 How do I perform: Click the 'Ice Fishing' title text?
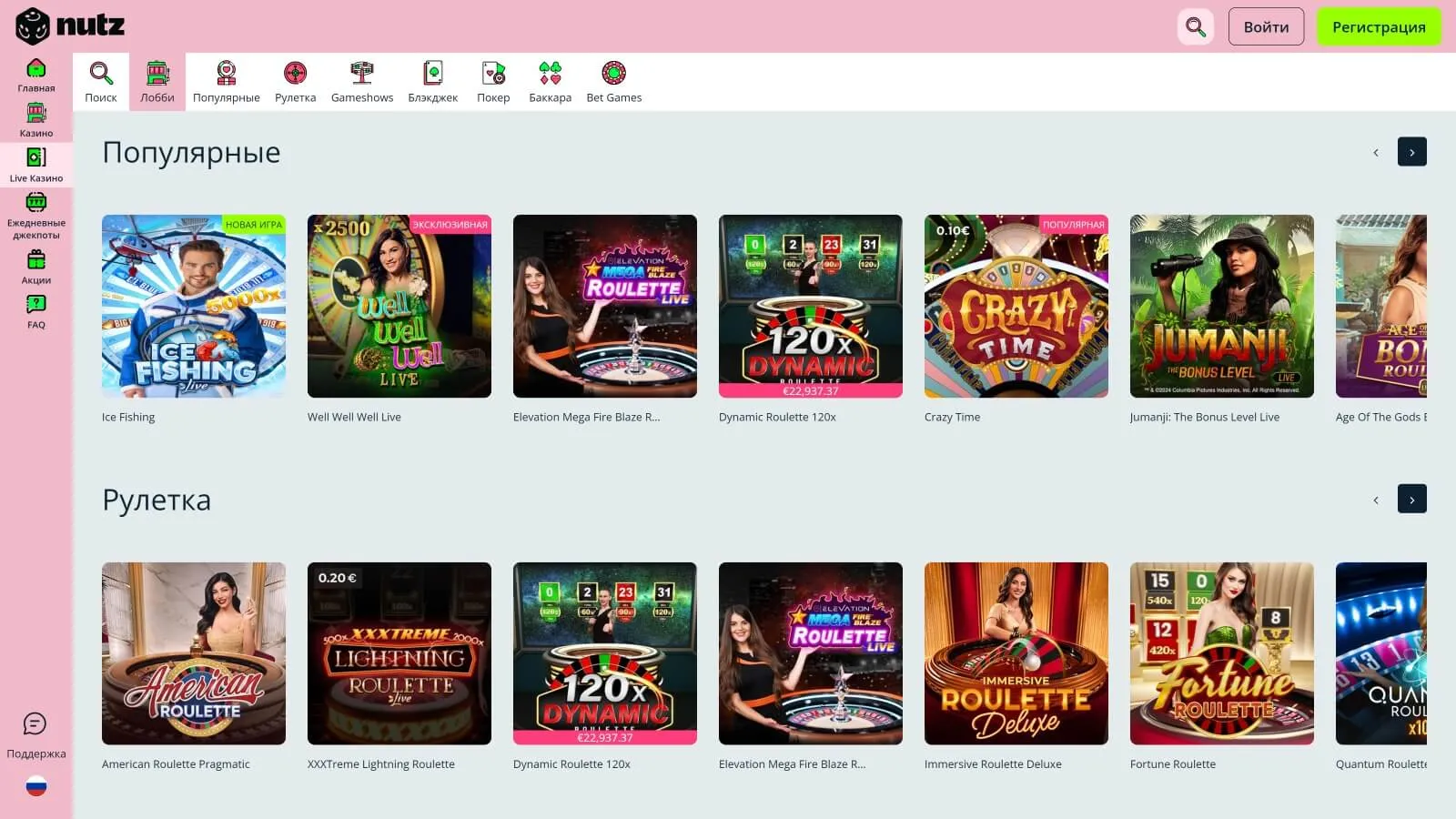tap(128, 417)
